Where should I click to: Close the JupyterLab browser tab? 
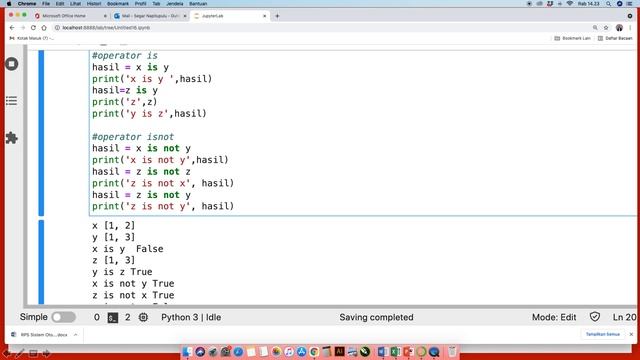pyautogui.click(x=264, y=16)
